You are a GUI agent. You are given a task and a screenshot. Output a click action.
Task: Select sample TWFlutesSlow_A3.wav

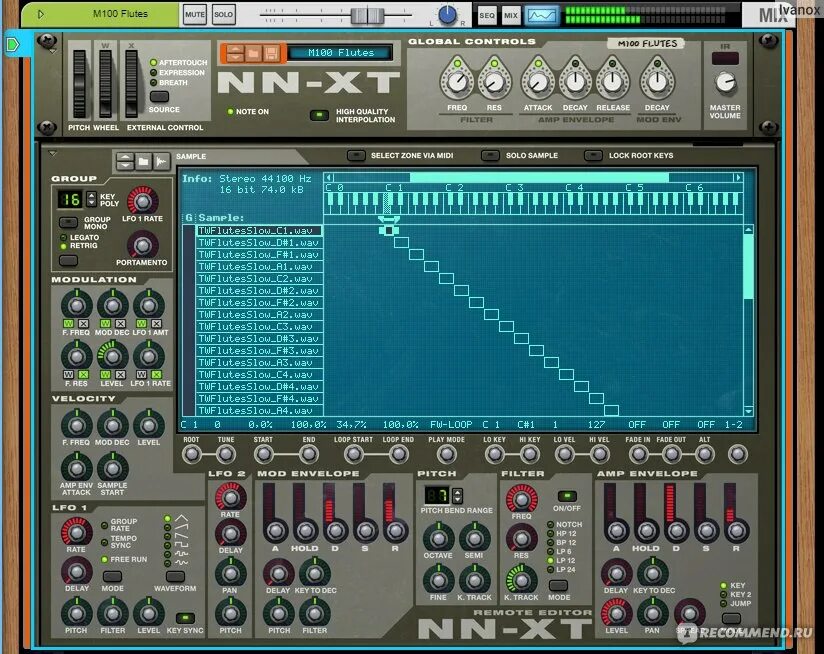tap(259, 362)
